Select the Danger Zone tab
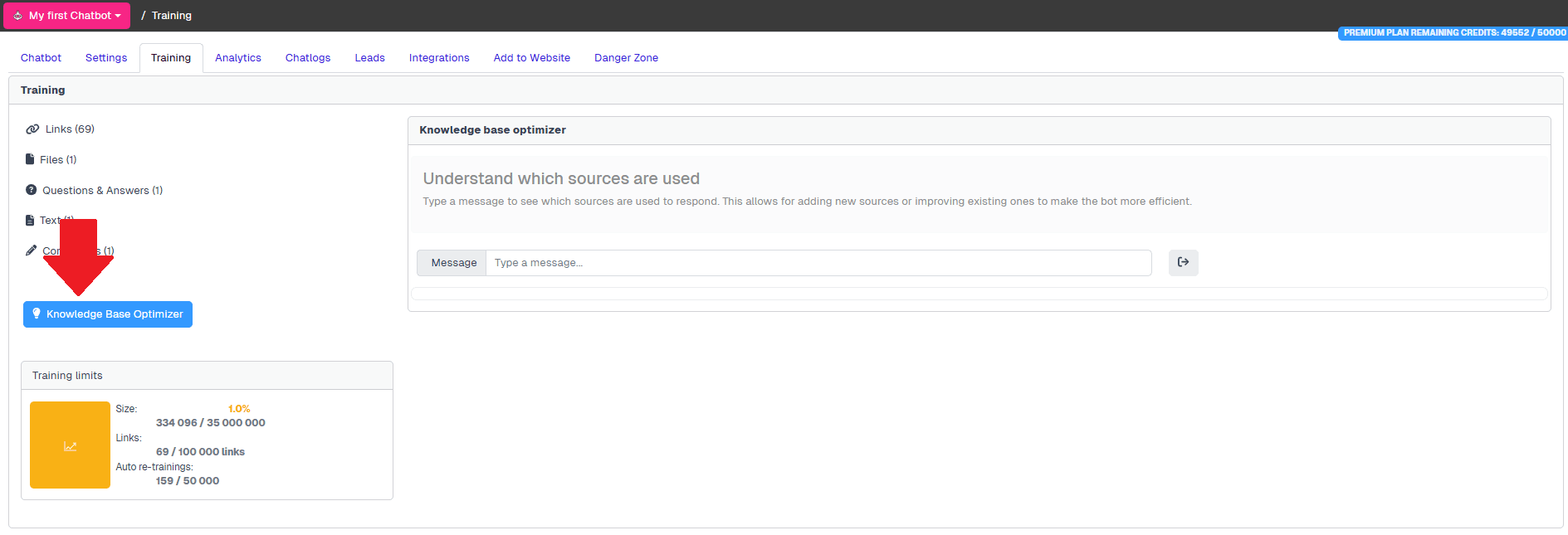Image resolution: width=1568 pixels, height=535 pixels. (x=626, y=58)
